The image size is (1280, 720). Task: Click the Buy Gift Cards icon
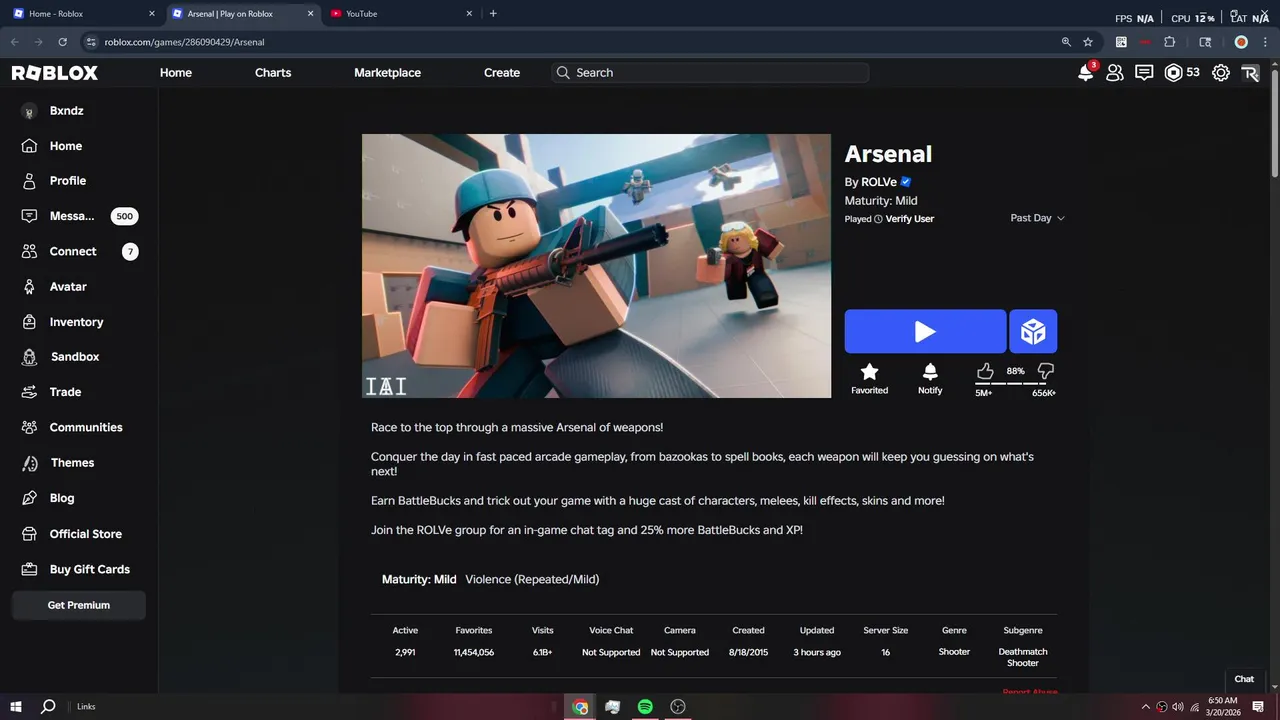click(x=30, y=569)
